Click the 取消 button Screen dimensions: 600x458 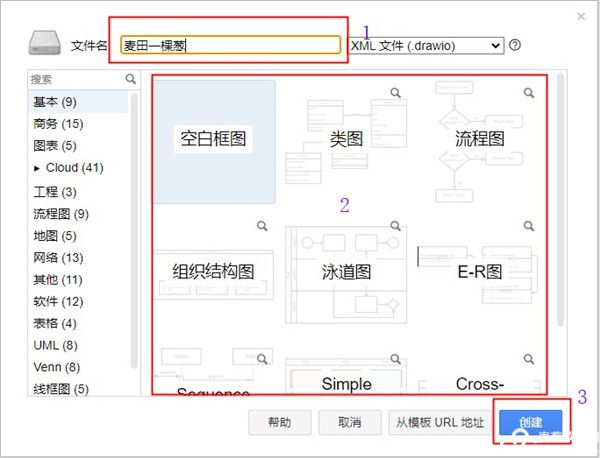349,422
